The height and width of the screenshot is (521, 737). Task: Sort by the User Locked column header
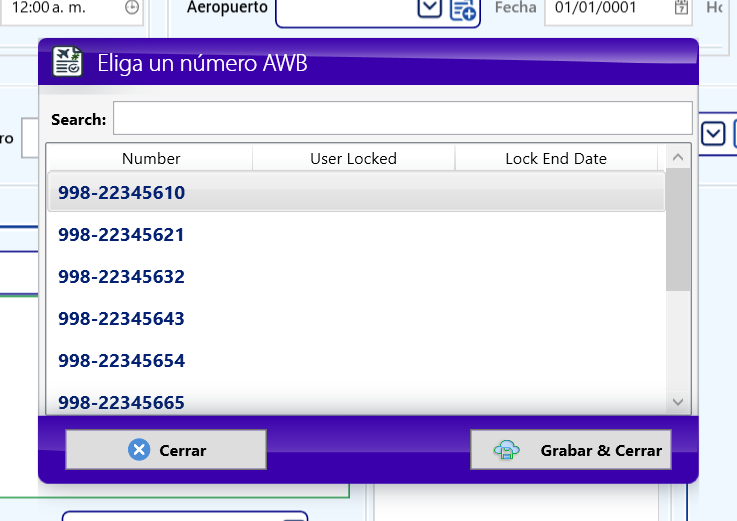click(353, 158)
